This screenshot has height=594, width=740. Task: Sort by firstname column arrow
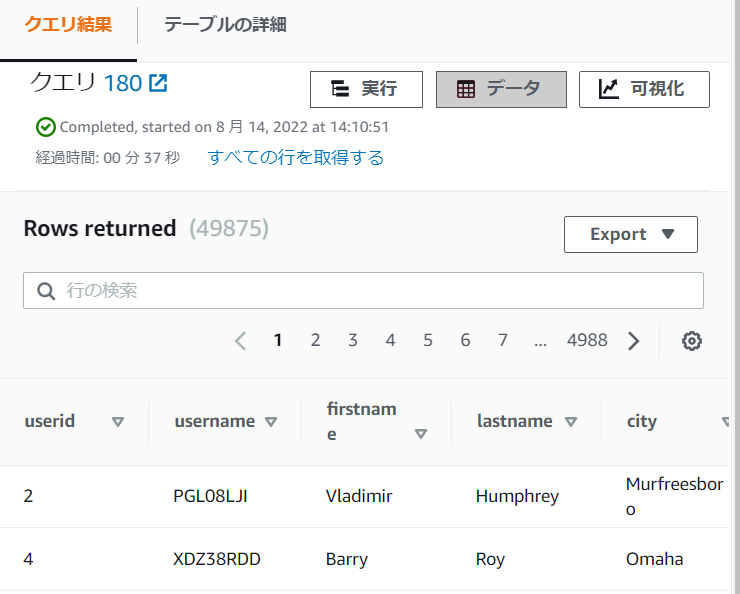(420, 434)
